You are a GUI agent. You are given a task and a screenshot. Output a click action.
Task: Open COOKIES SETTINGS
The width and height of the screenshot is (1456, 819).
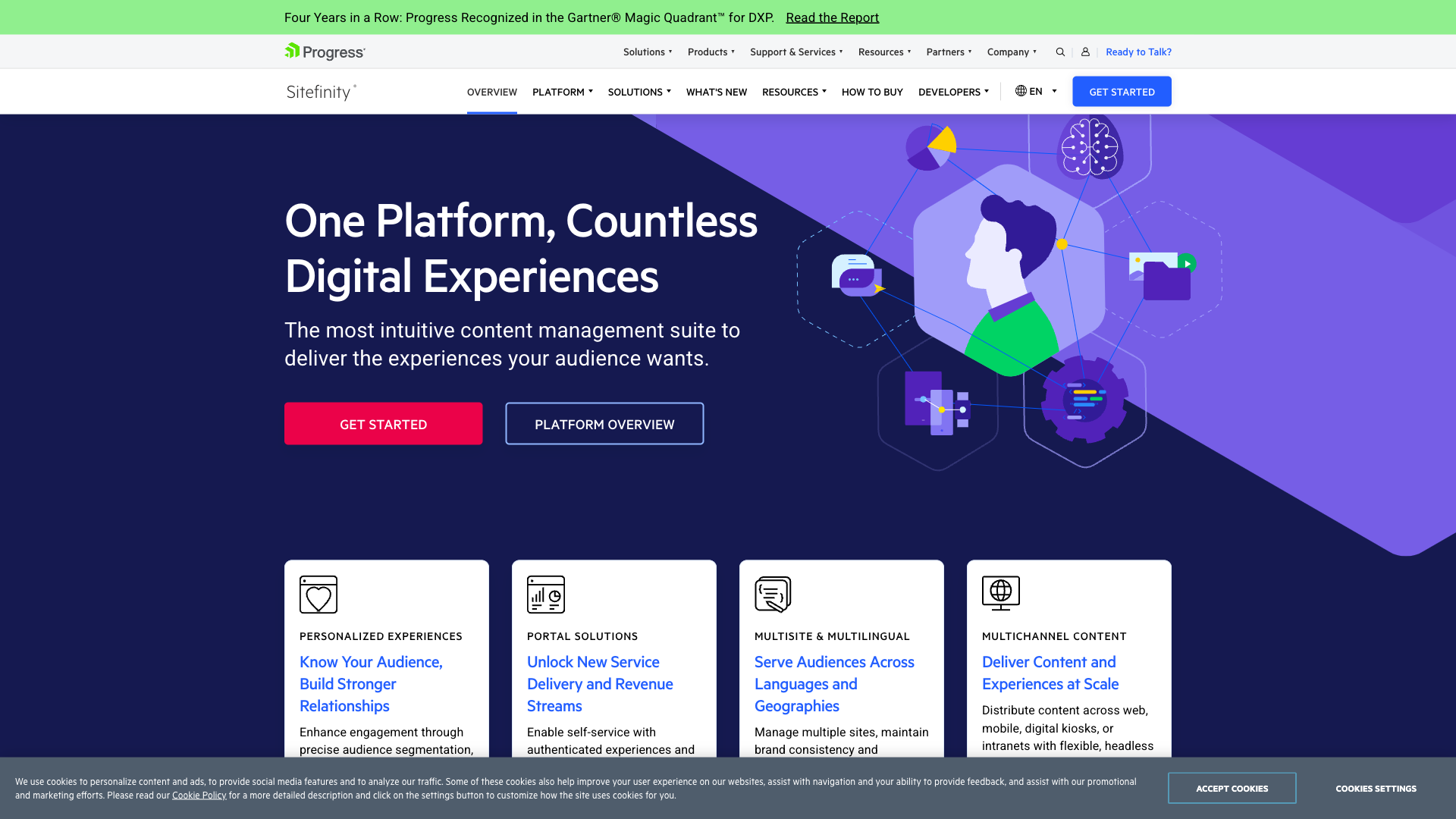tap(1376, 789)
